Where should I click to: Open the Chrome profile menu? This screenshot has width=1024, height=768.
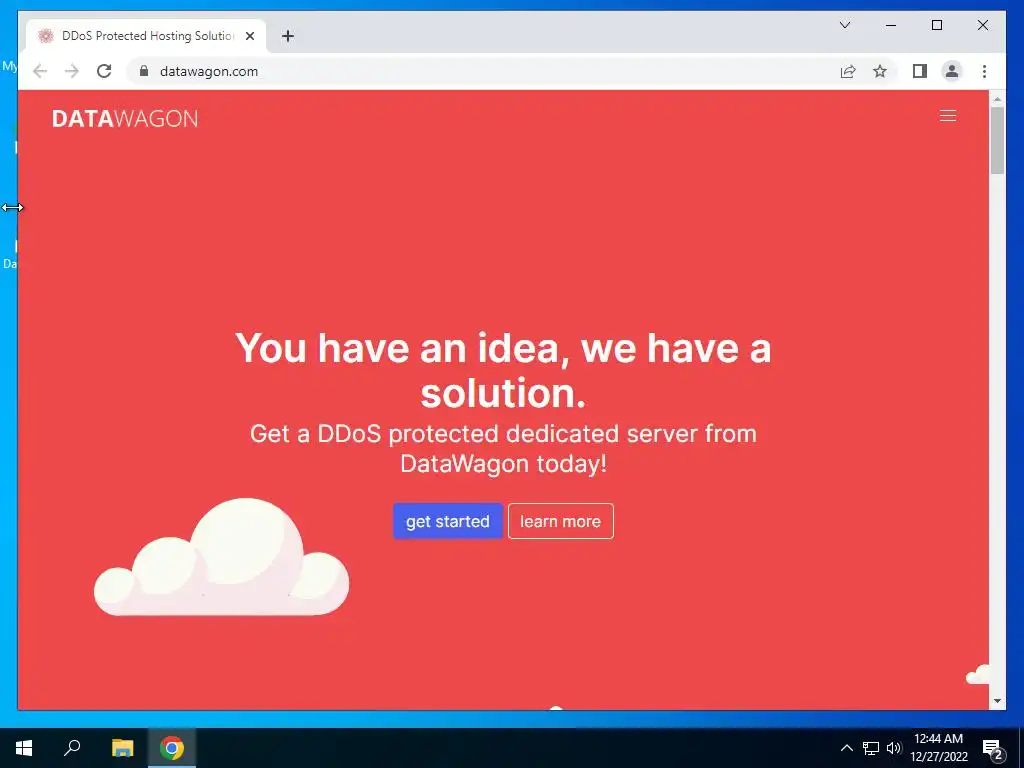tap(952, 71)
